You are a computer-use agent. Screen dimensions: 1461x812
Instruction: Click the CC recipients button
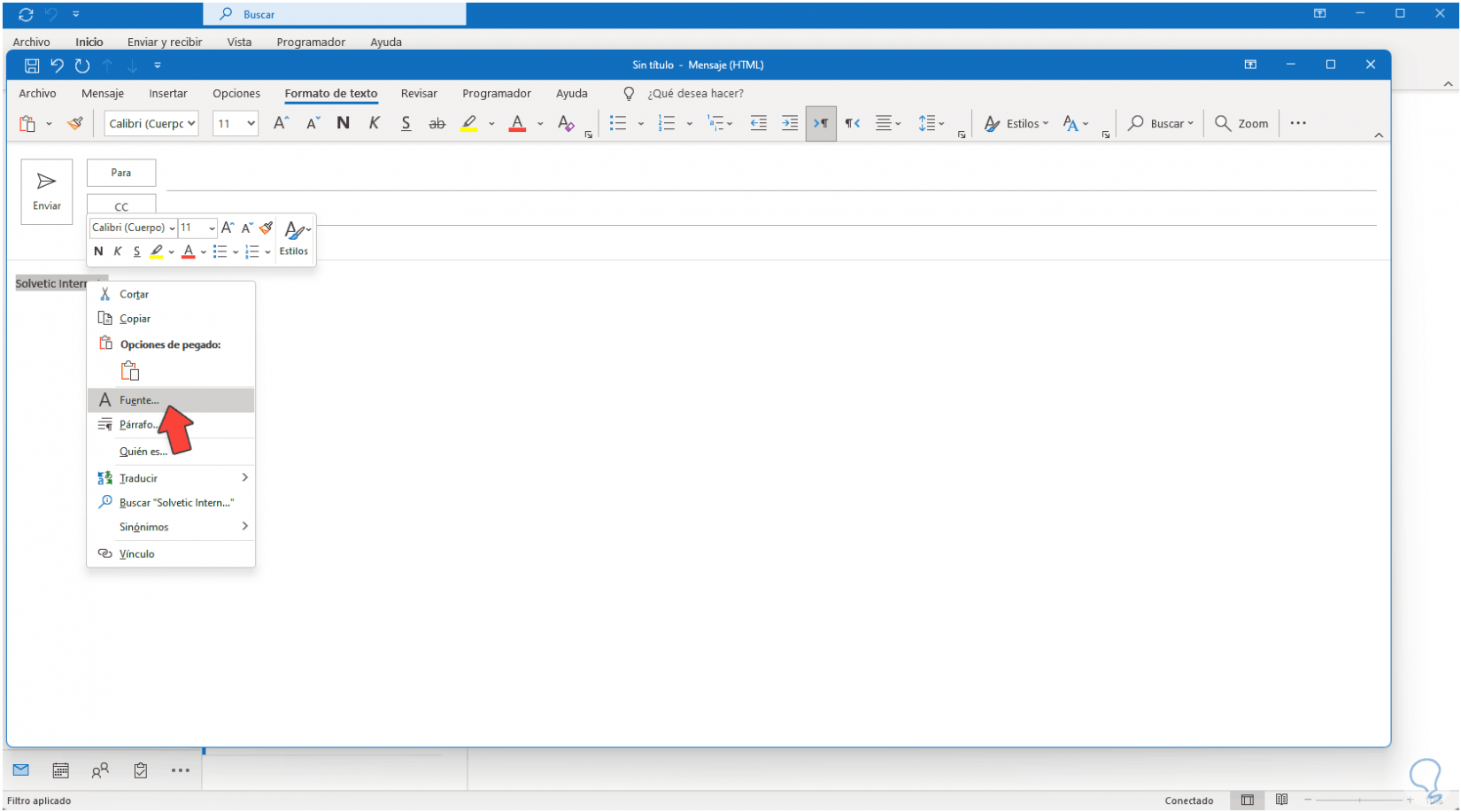(x=121, y=205)
